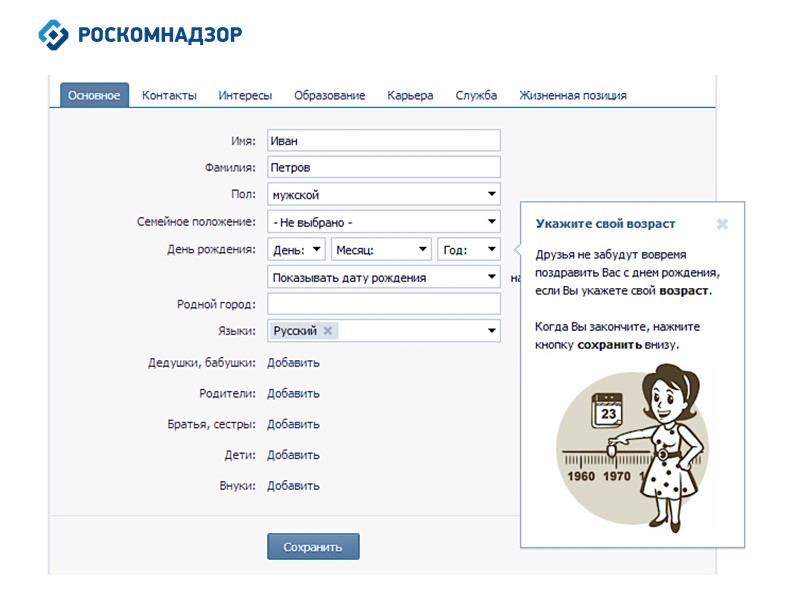Open the Служба tab
This screenshot has width=800, height=600.
[x=476, y=95]
